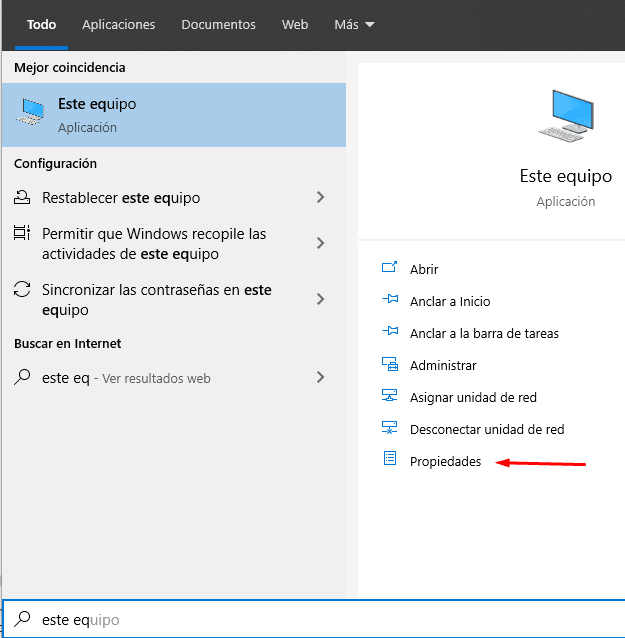The height and width of the screenshot is (638, 625).
Task: Expand the Permitir que Windows recopile chevron
Action: pos(321,243)
